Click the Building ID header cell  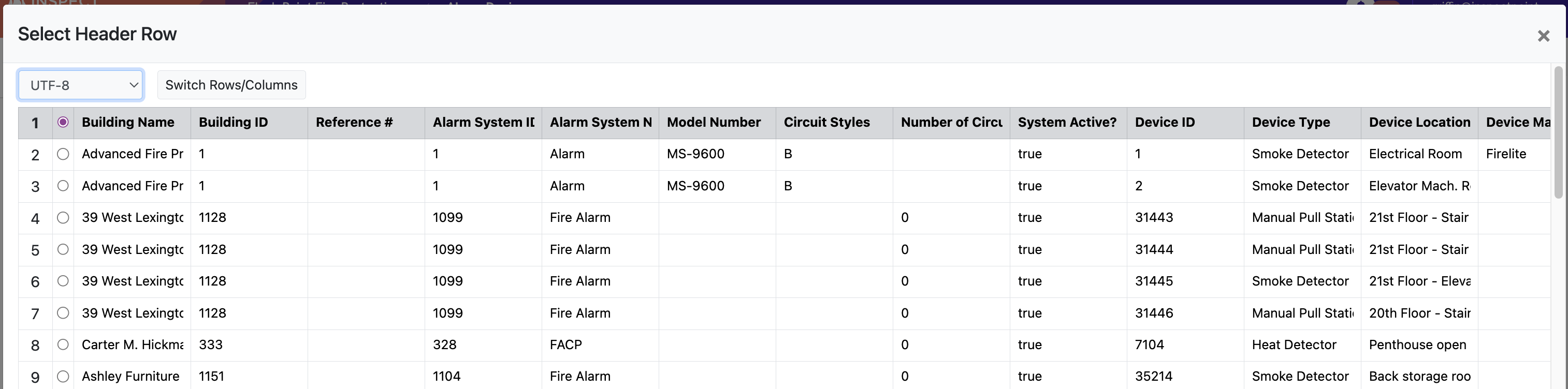tap(249, 123)
